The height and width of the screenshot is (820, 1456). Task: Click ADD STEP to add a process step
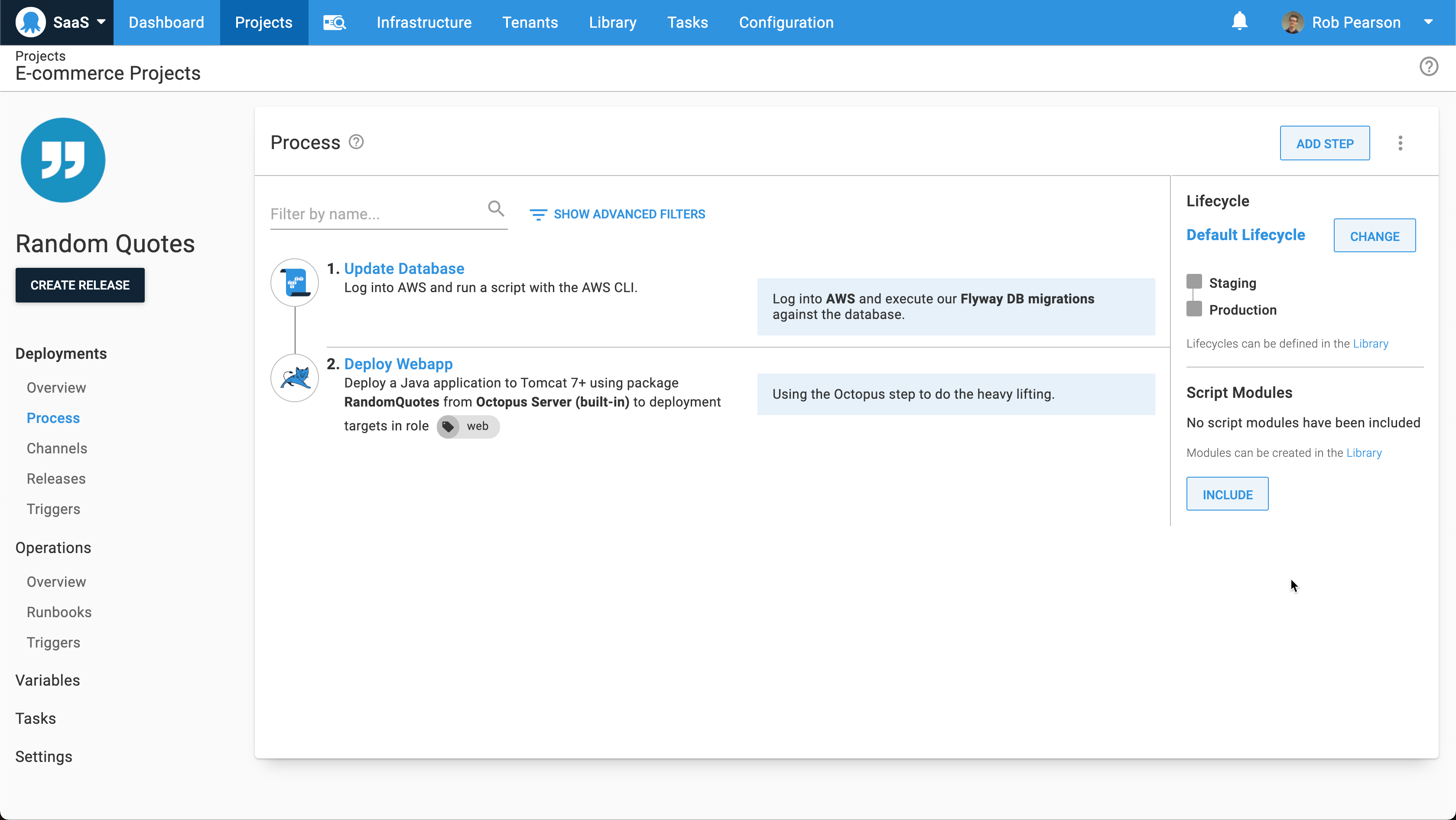click(1325, 143)
